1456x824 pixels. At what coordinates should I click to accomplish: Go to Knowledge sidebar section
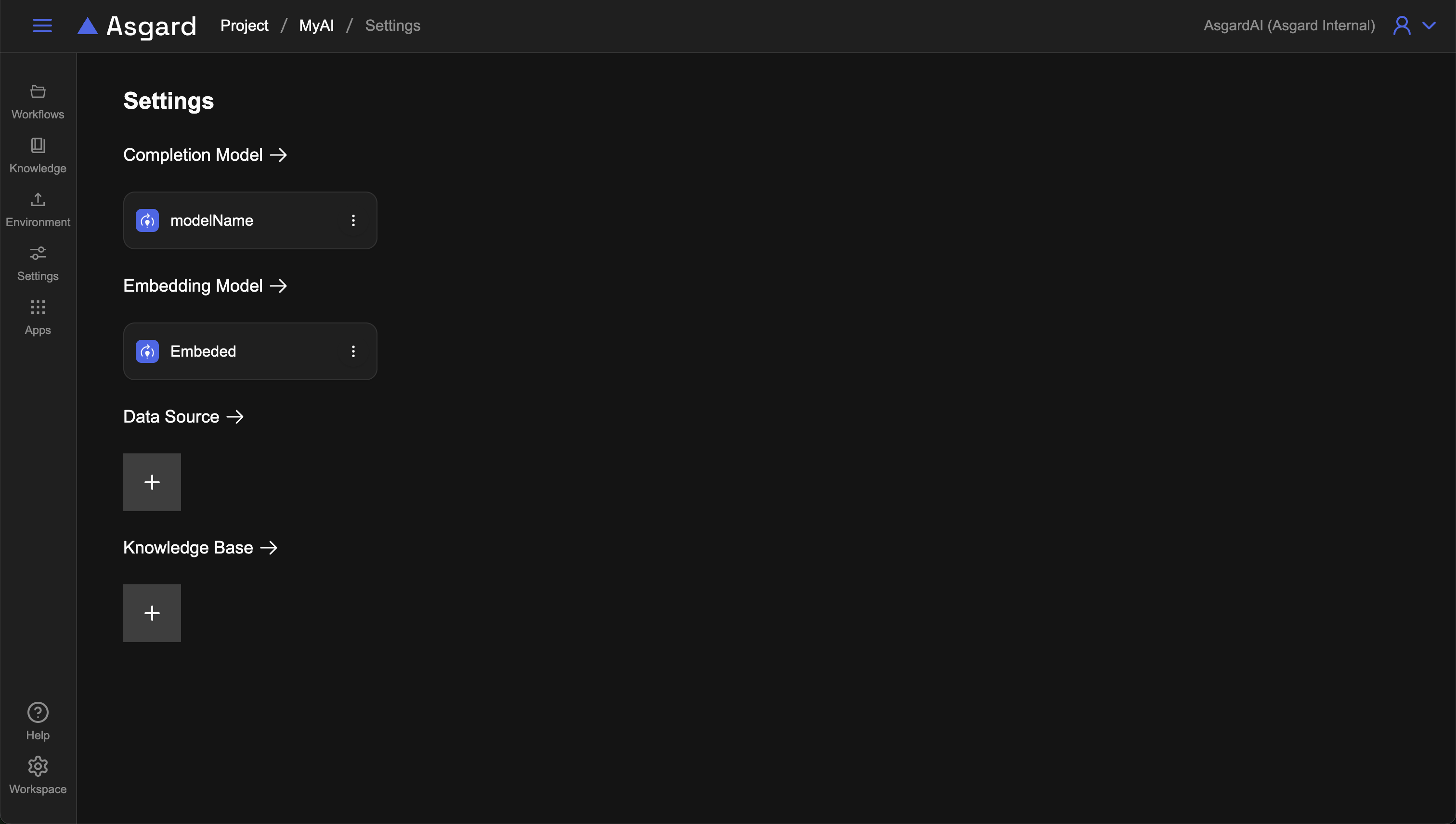coord(38,155)
